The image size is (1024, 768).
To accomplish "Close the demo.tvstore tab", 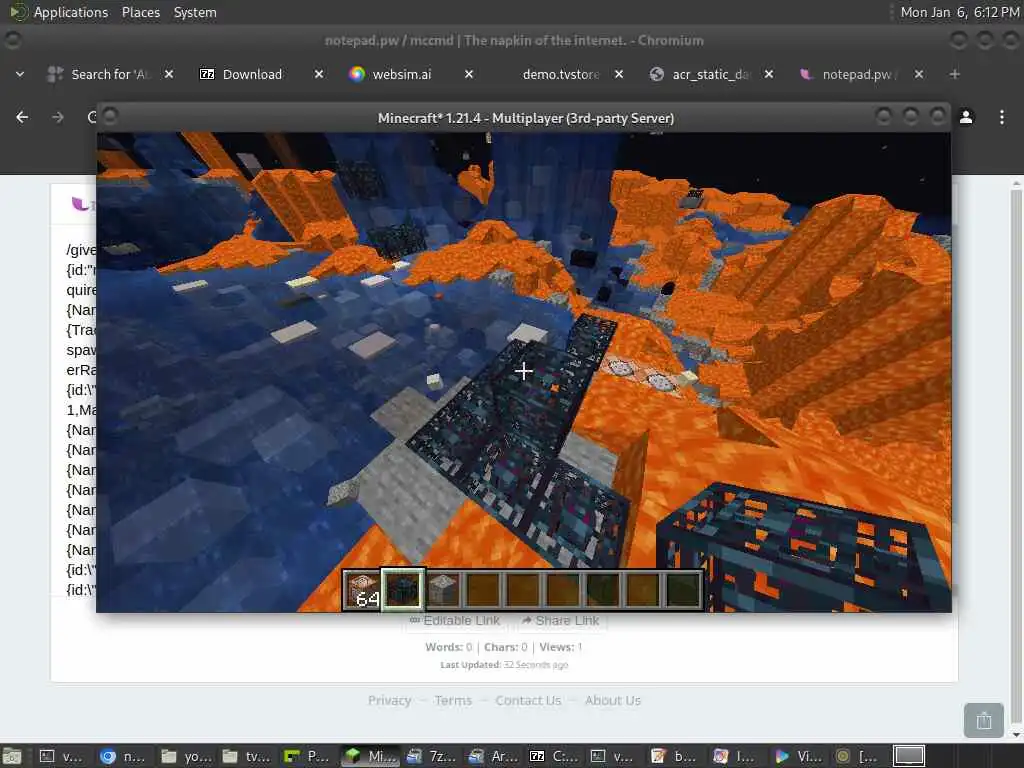I will coord(619,74).
